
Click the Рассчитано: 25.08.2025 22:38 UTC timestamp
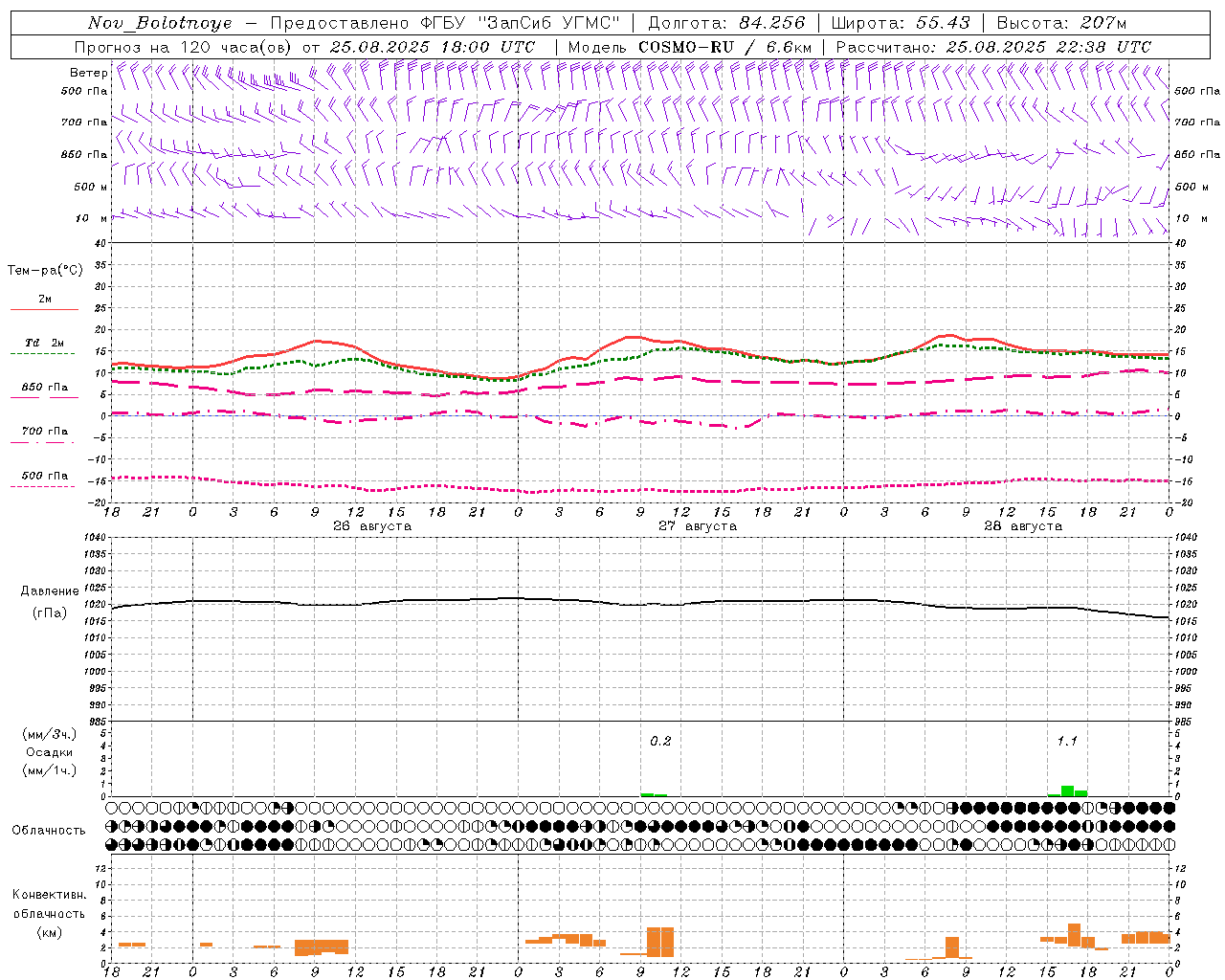tap(993, 47)
